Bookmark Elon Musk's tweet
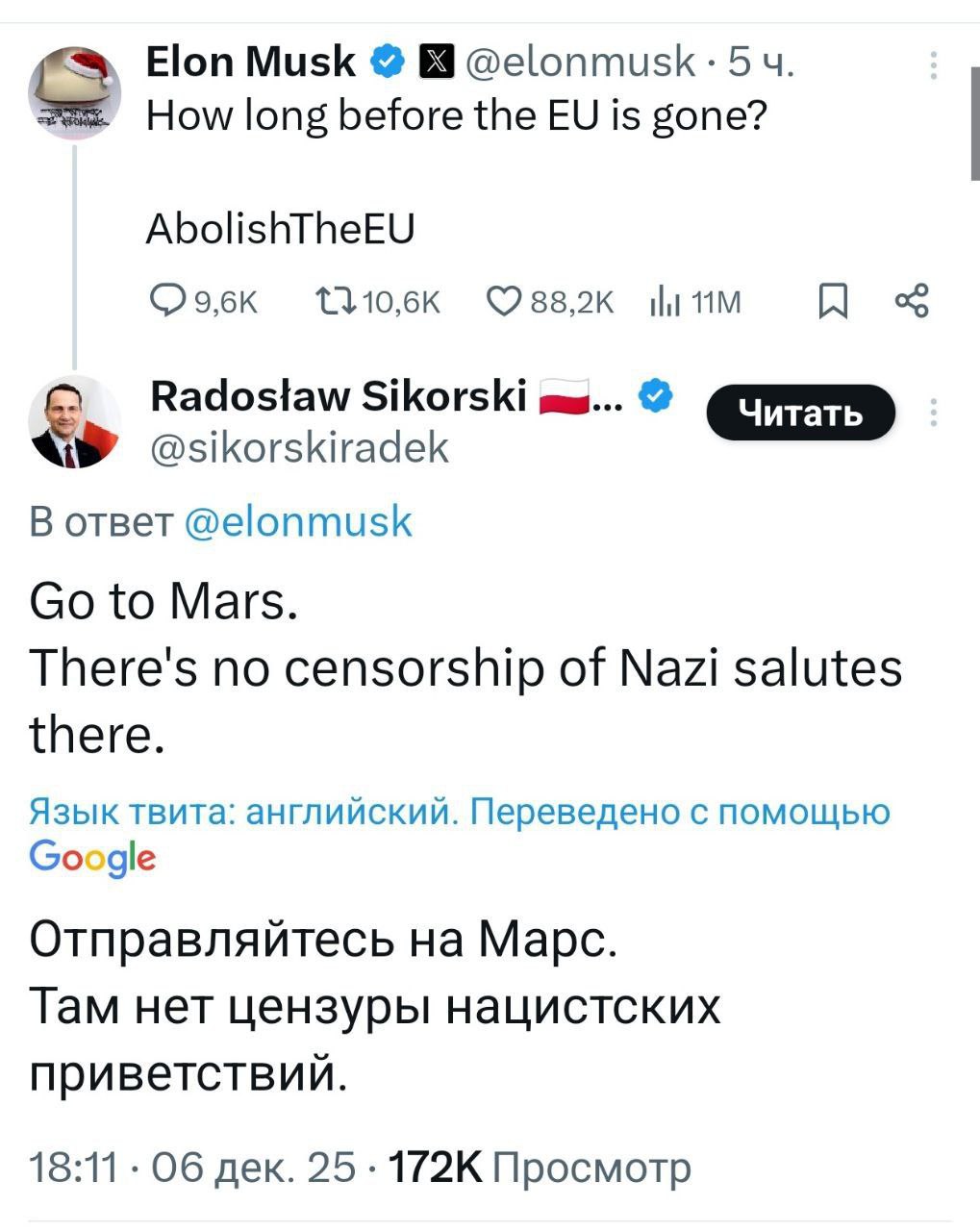The image size is (980, 1231). [833, 301]
